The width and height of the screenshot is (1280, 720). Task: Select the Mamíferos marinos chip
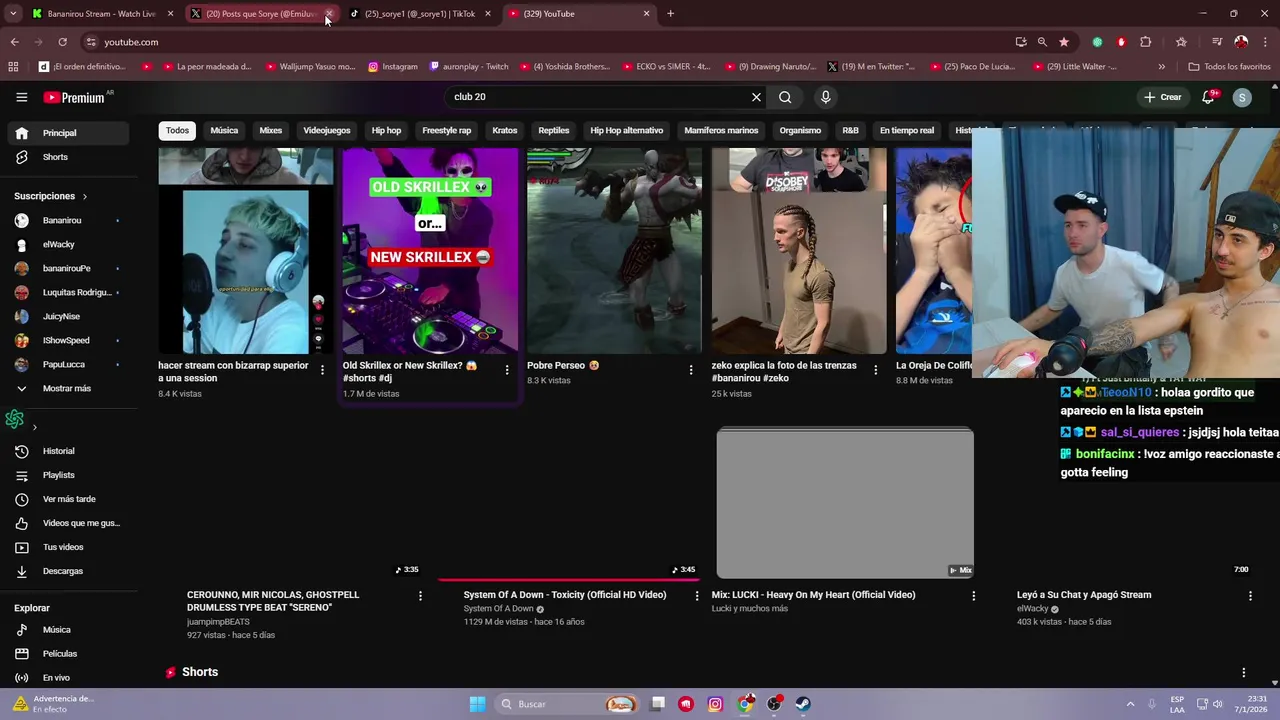[x=721, y=130]
